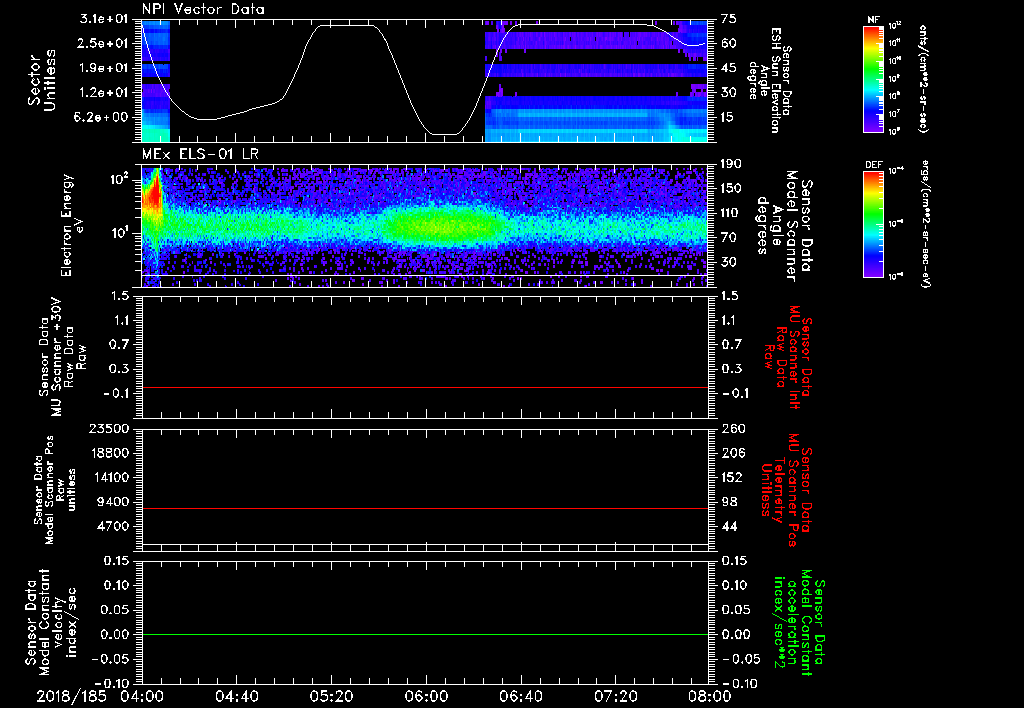Select the 'NPI Vector Data' panel title
Viewport: 1024px width, 708px height.
203,9
